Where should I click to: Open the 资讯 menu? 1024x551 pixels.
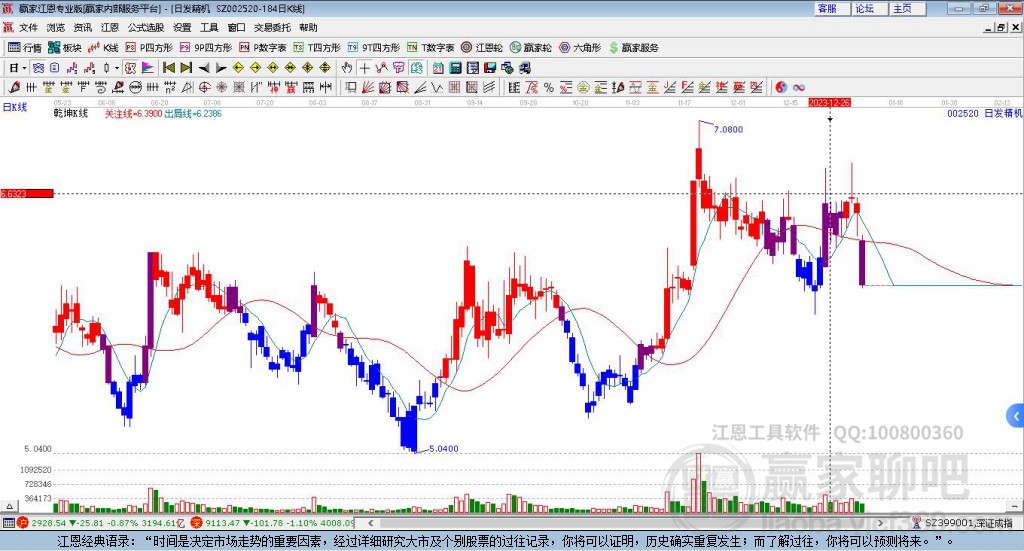pos(83,27)
